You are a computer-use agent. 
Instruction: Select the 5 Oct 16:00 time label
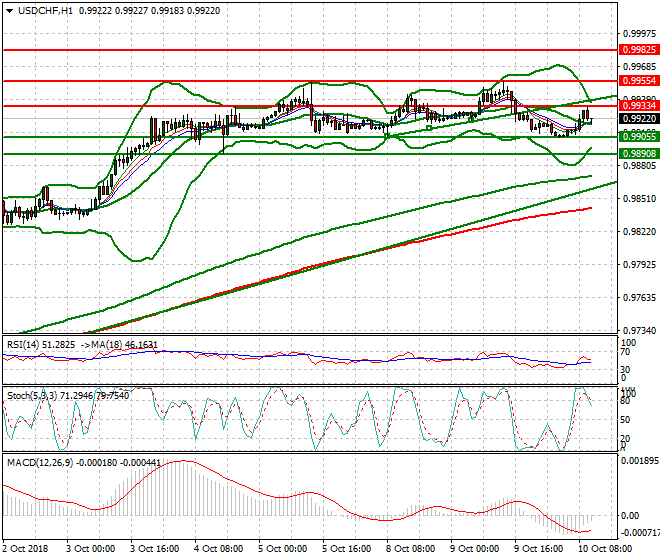pos(346,549)
